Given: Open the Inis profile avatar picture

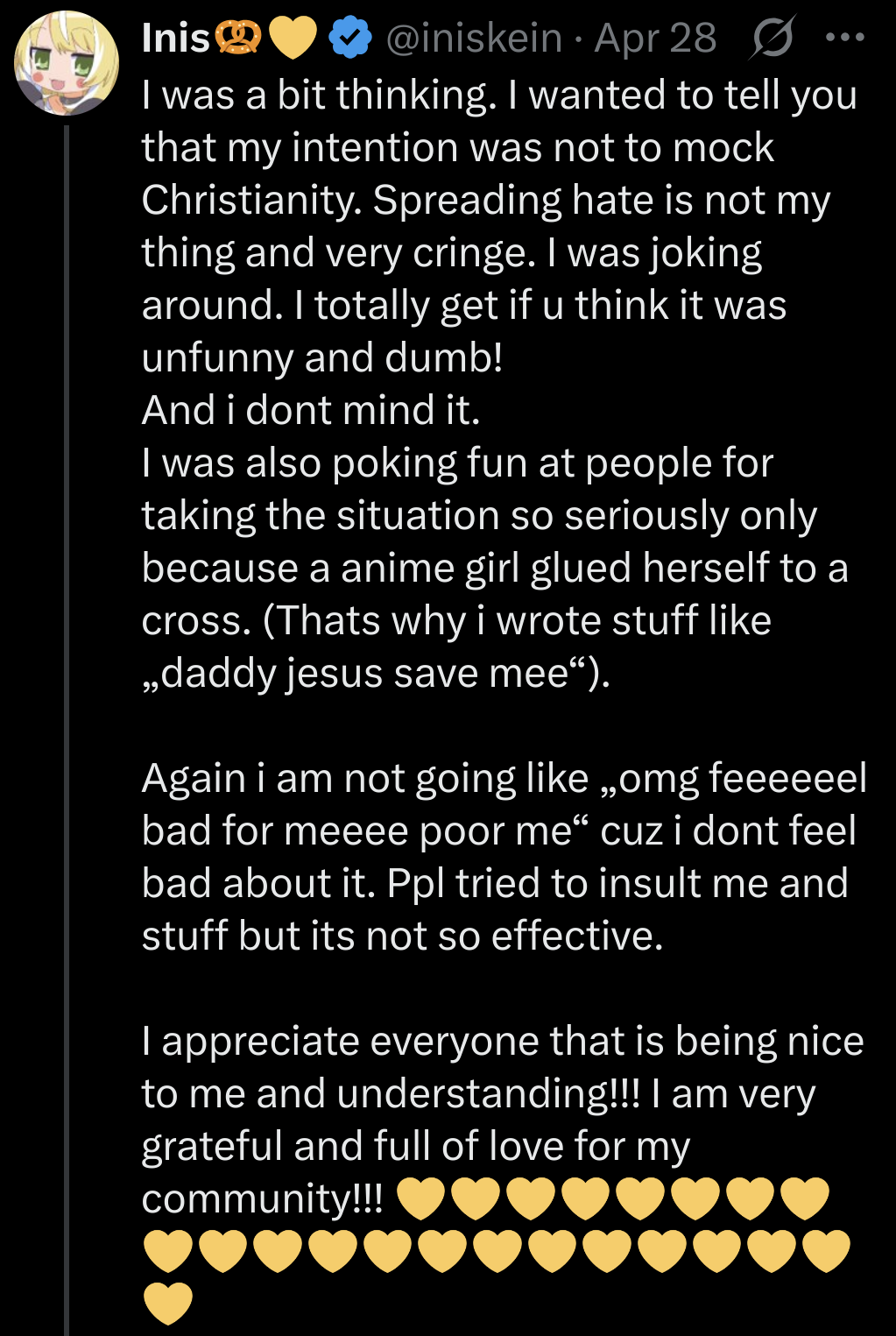Looking at the screenshot, I should click(x=67, y=64).
